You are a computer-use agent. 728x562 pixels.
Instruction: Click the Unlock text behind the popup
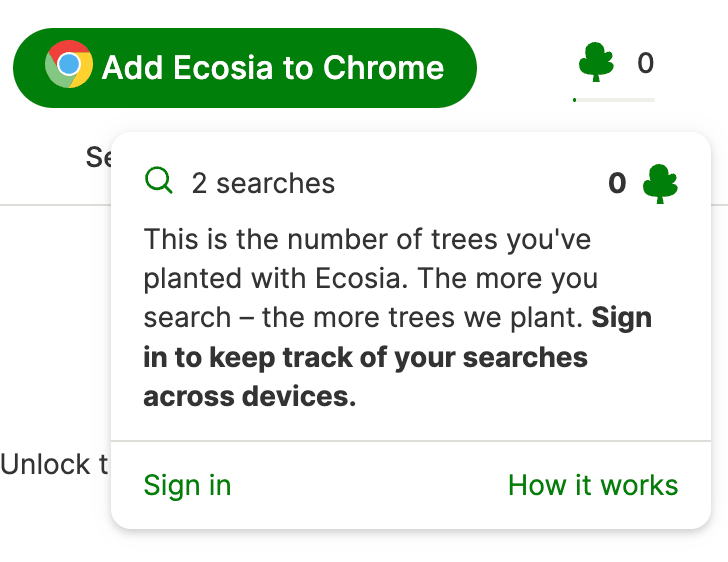tap(54, 464)
